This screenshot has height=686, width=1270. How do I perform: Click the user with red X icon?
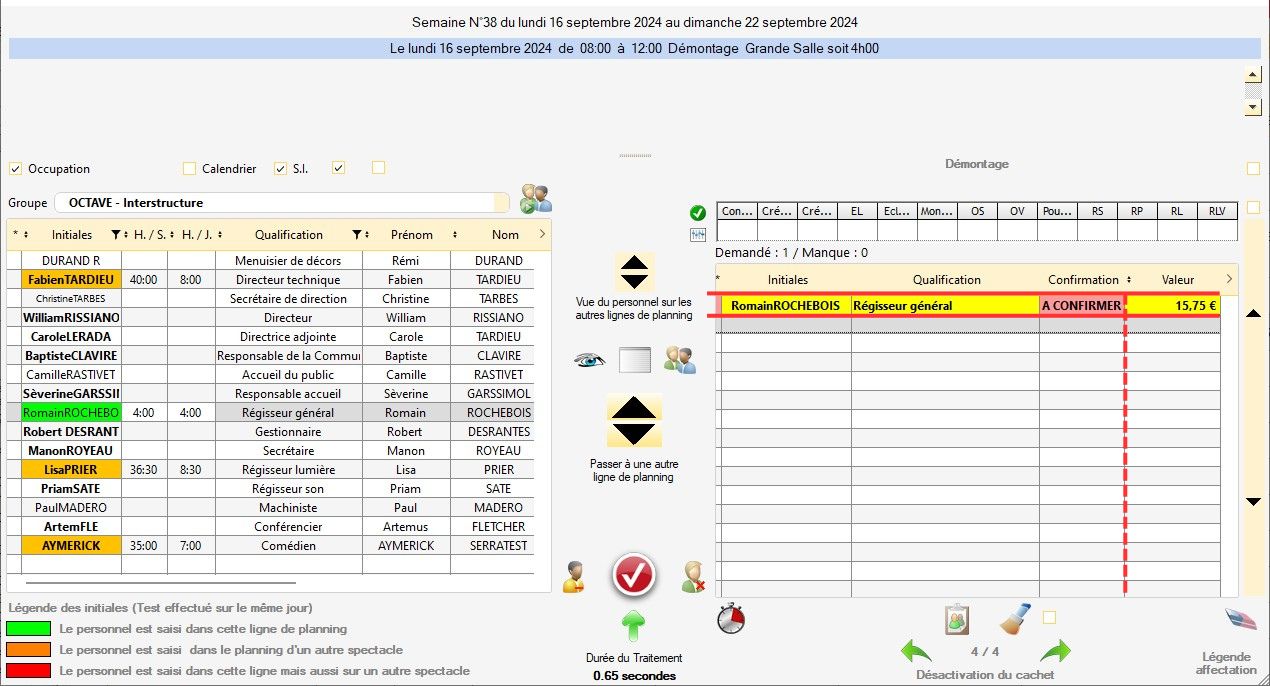coord(693,577)
